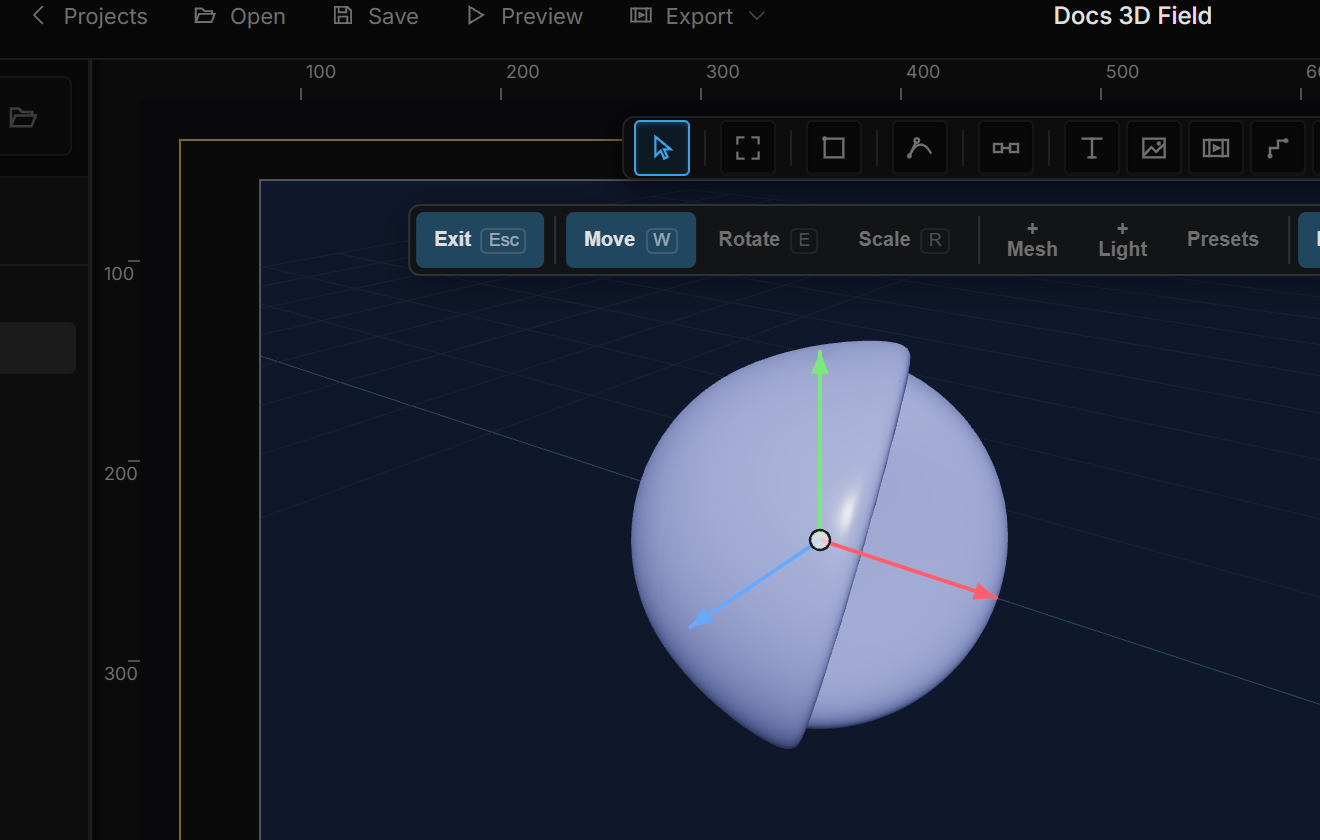Viewport: 1320px width, 840px height.
Task: Add a new Mesh
Action: [x=1032, y=240]
